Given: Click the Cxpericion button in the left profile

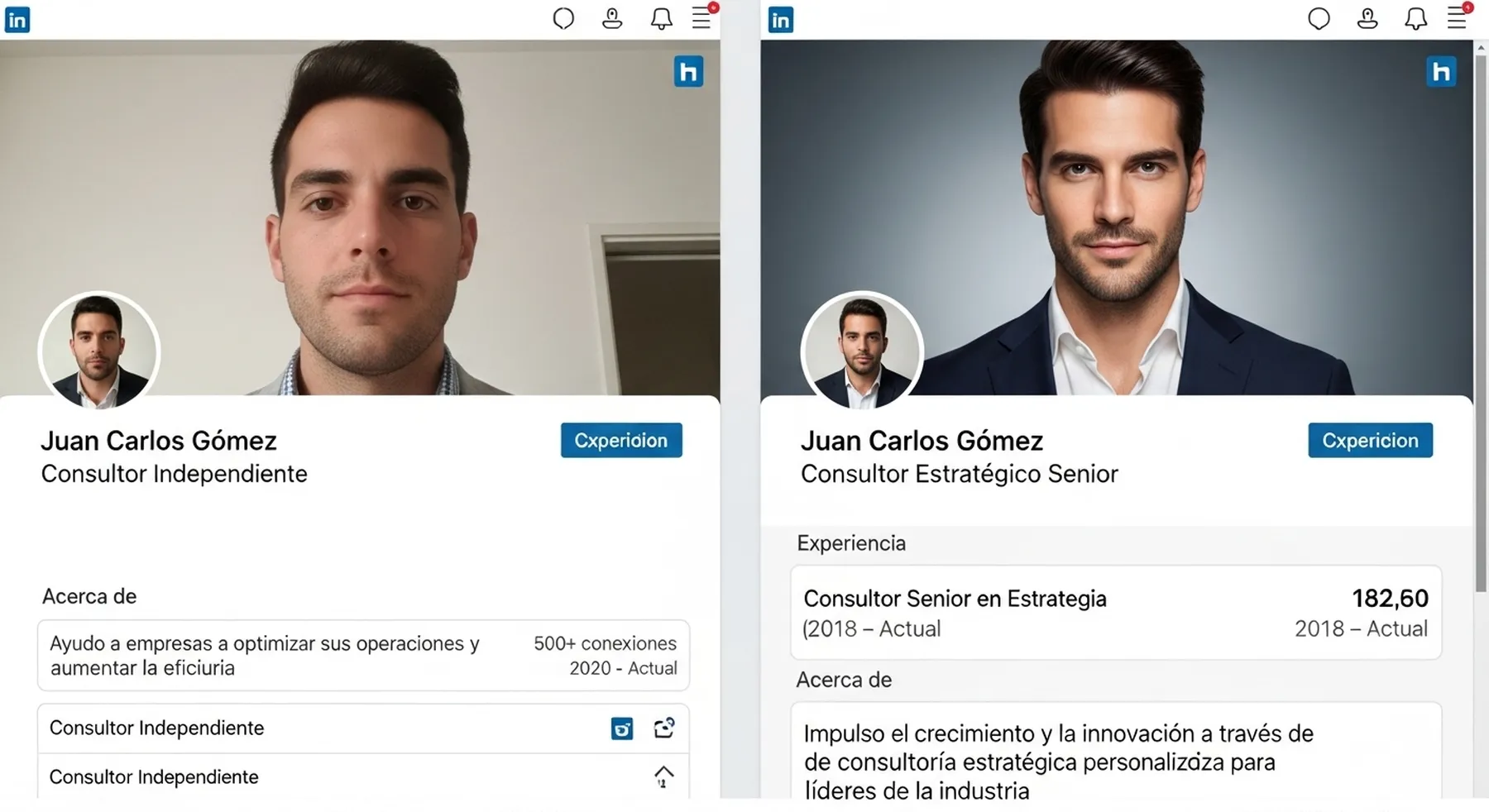Looking at the screenshot, I should (621, 440).
